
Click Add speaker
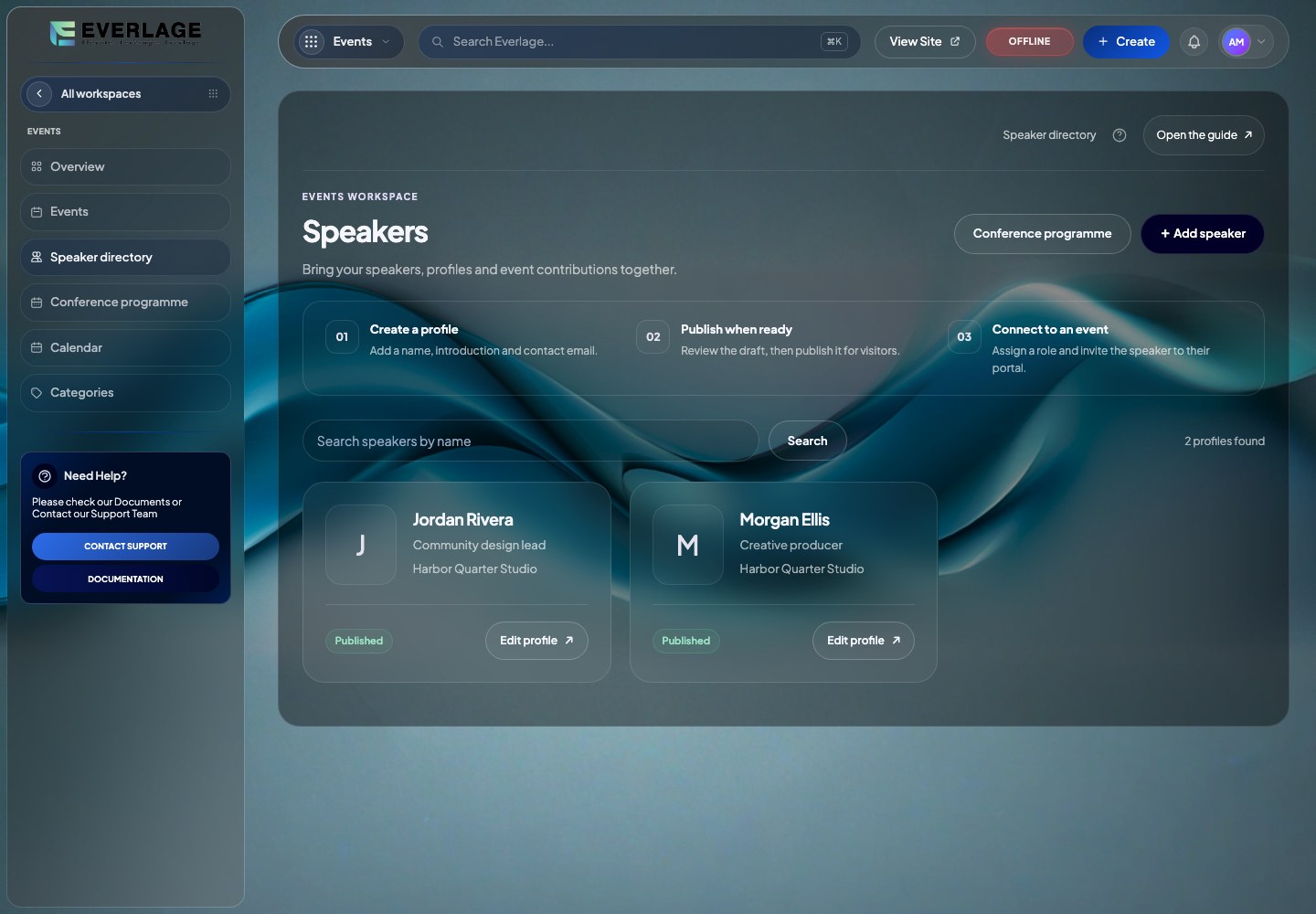[1203, 233]
